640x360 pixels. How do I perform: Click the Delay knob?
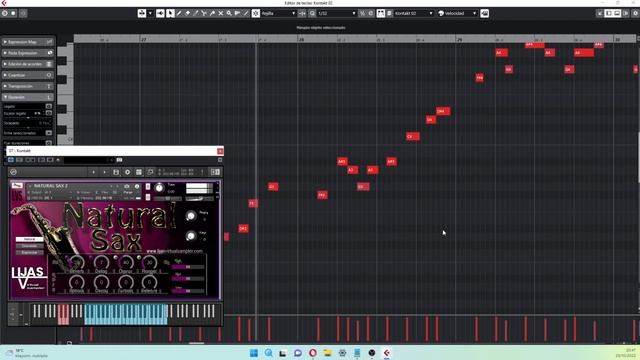[x=101, y=262]
